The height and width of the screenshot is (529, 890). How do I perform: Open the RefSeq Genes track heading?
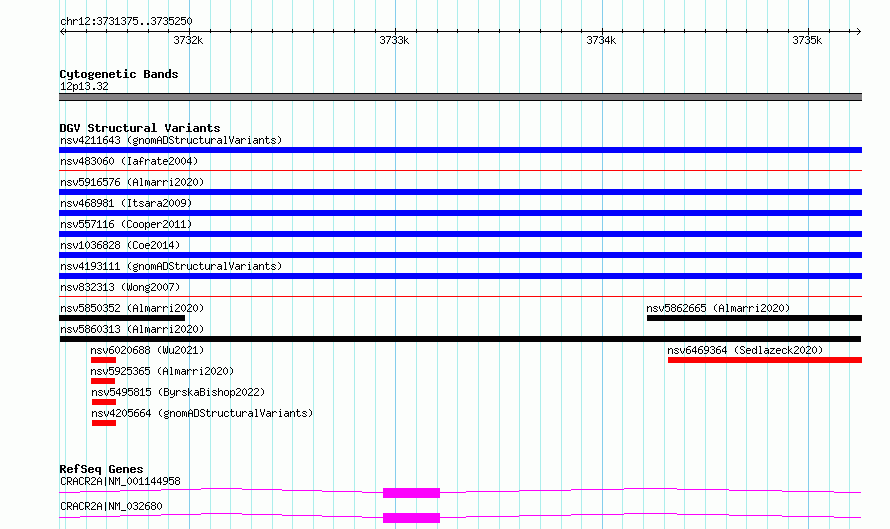(x=101, y=469)
